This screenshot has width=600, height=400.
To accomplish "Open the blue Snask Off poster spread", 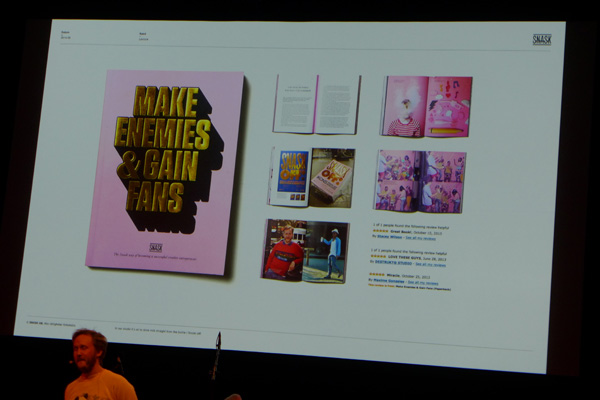I will (x=311, y=177).
